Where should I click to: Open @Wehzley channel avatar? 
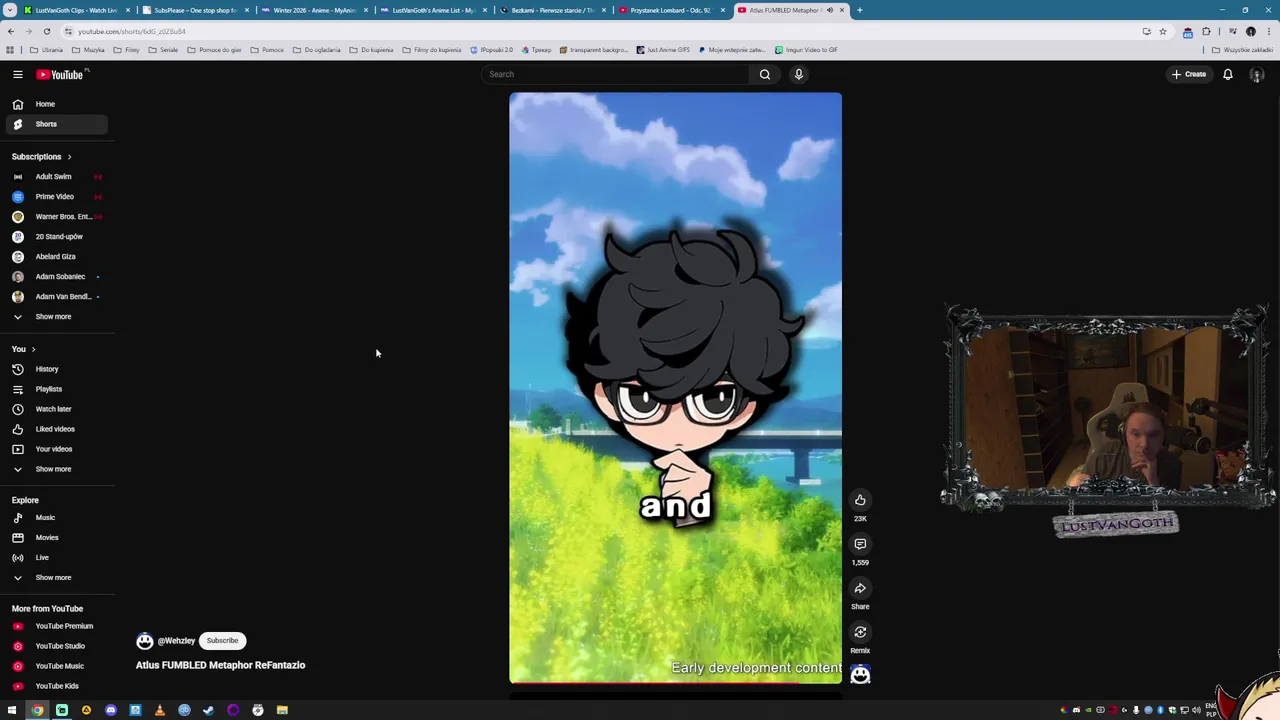(x=145, y=641)
